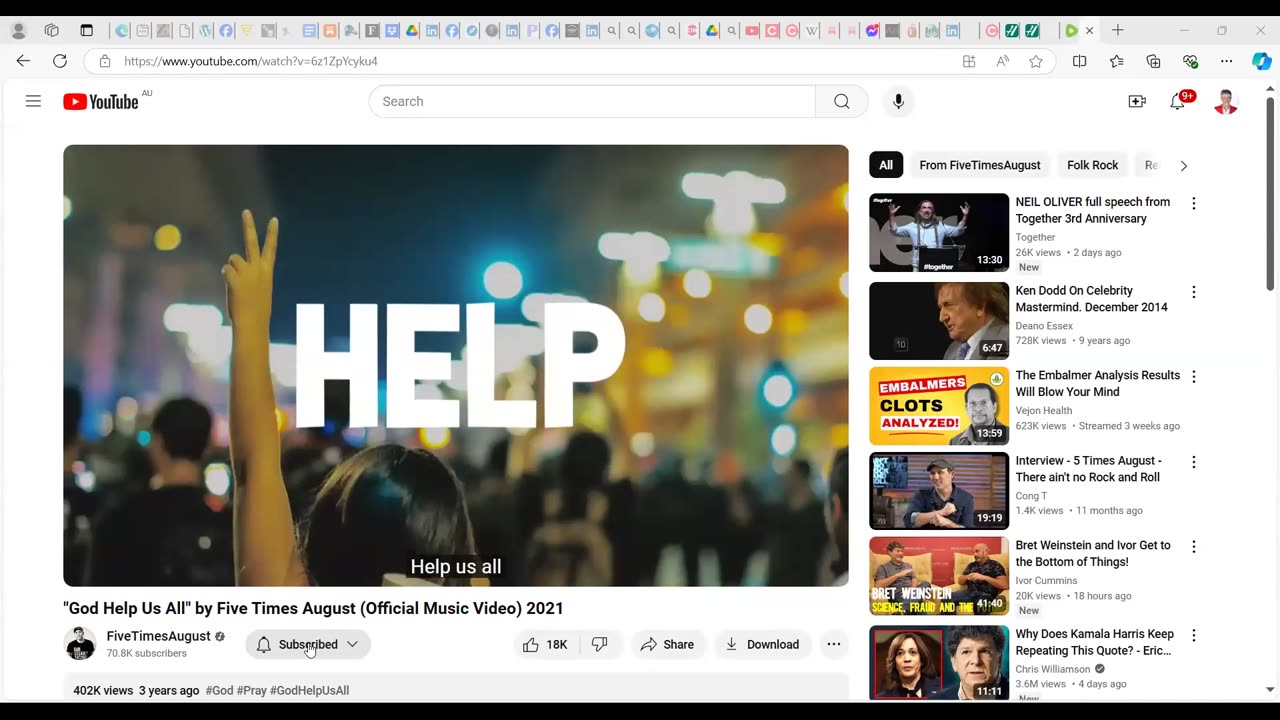Close the current browser tab

pos(1089,30)
